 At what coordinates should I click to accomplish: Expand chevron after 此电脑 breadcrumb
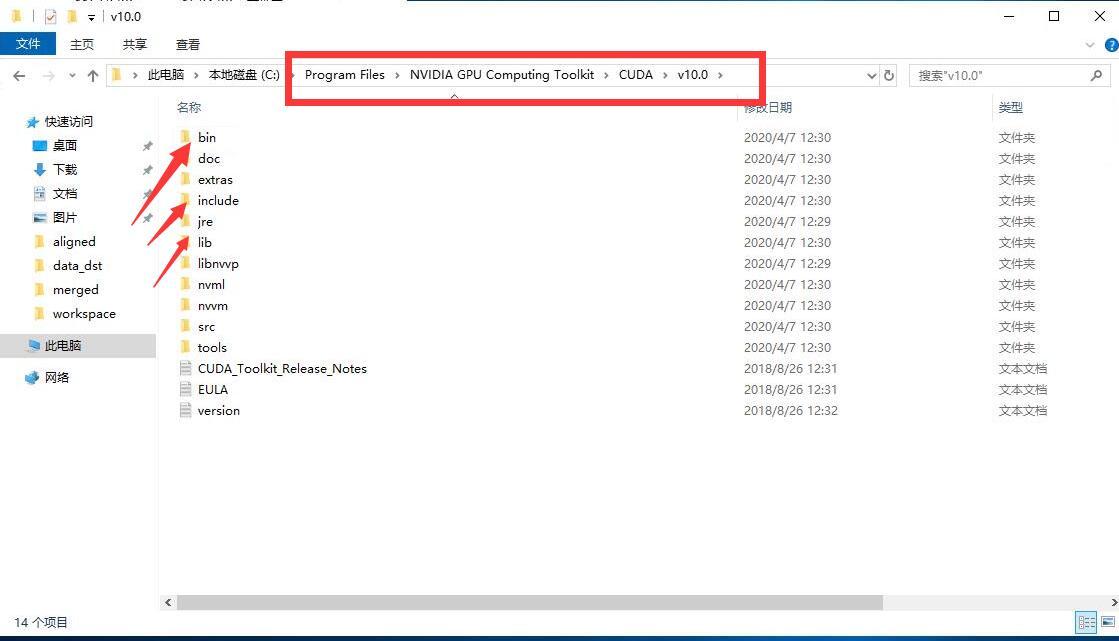[196, 75]
